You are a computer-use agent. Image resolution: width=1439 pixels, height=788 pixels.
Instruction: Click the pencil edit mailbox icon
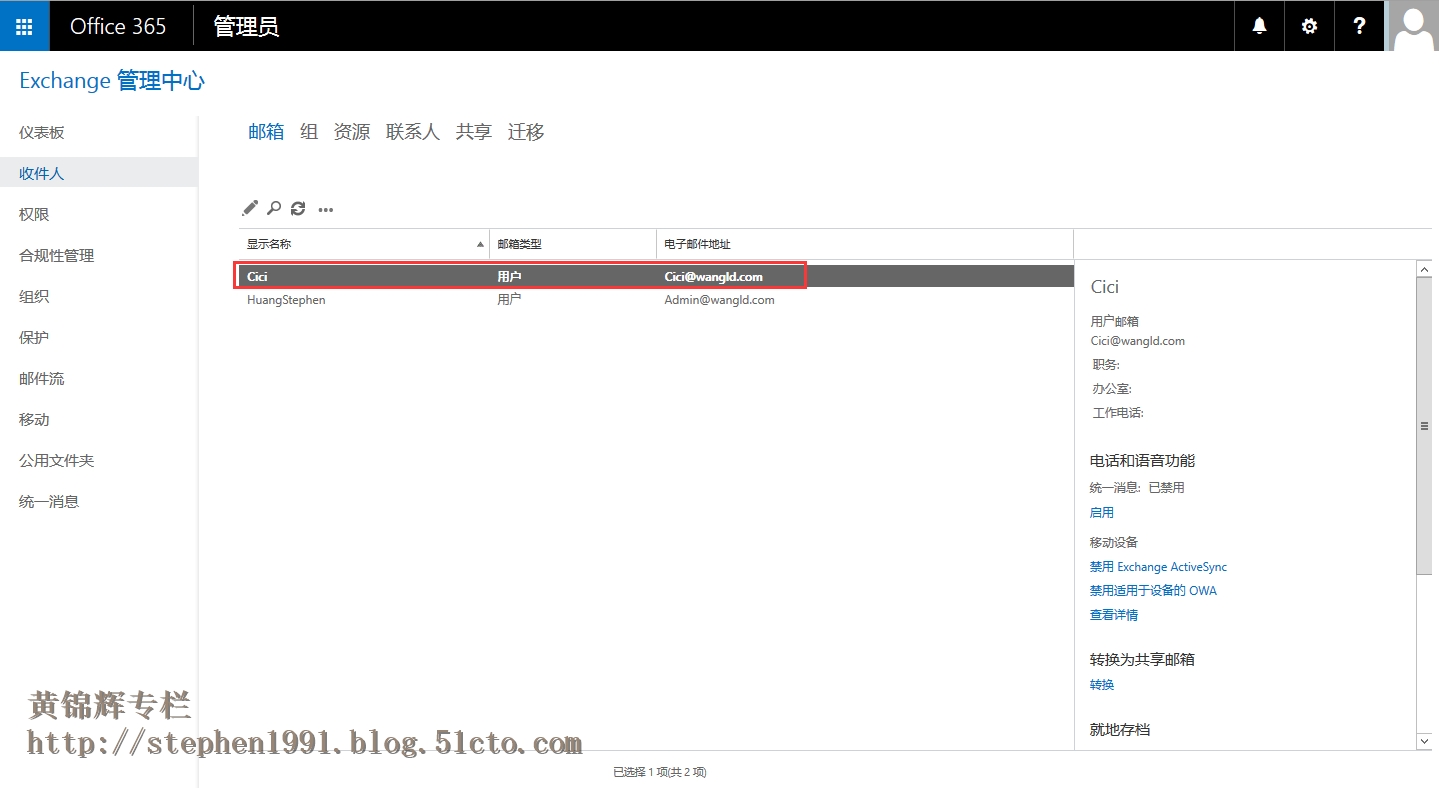[x=250, y=208]
